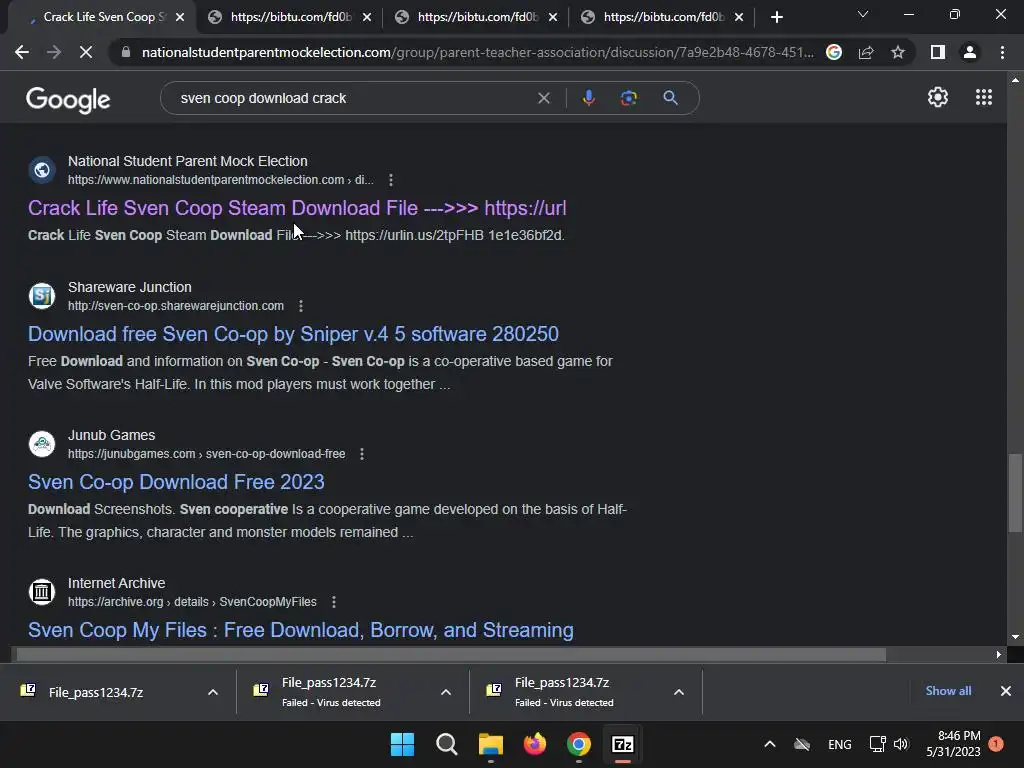The image size is (1024, 768).
Task: Click 'Show all' downloads
Action: [948, 691]
